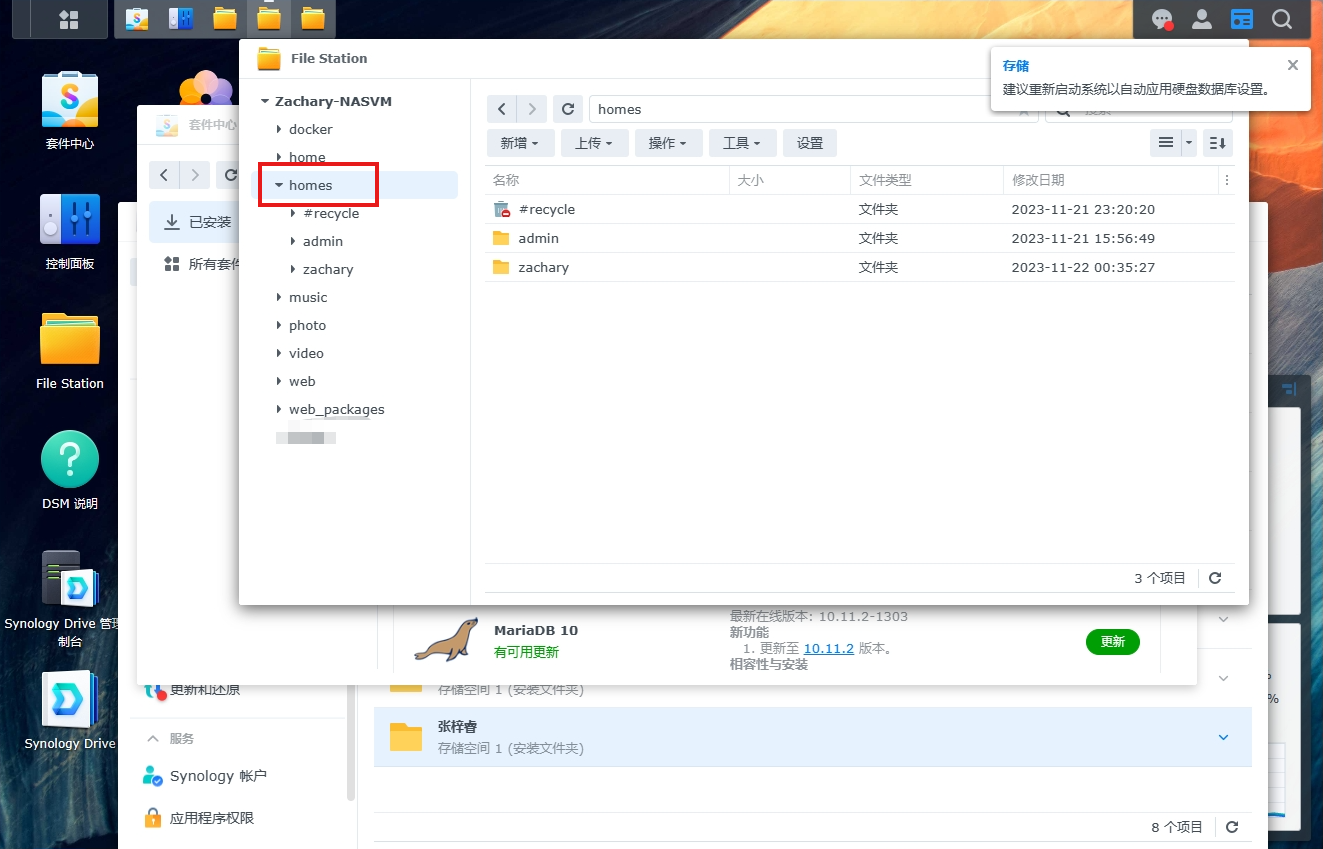Select the zachary folder row in file list
The height and width of the screenshot is (849, 1323).
point(859,267)
